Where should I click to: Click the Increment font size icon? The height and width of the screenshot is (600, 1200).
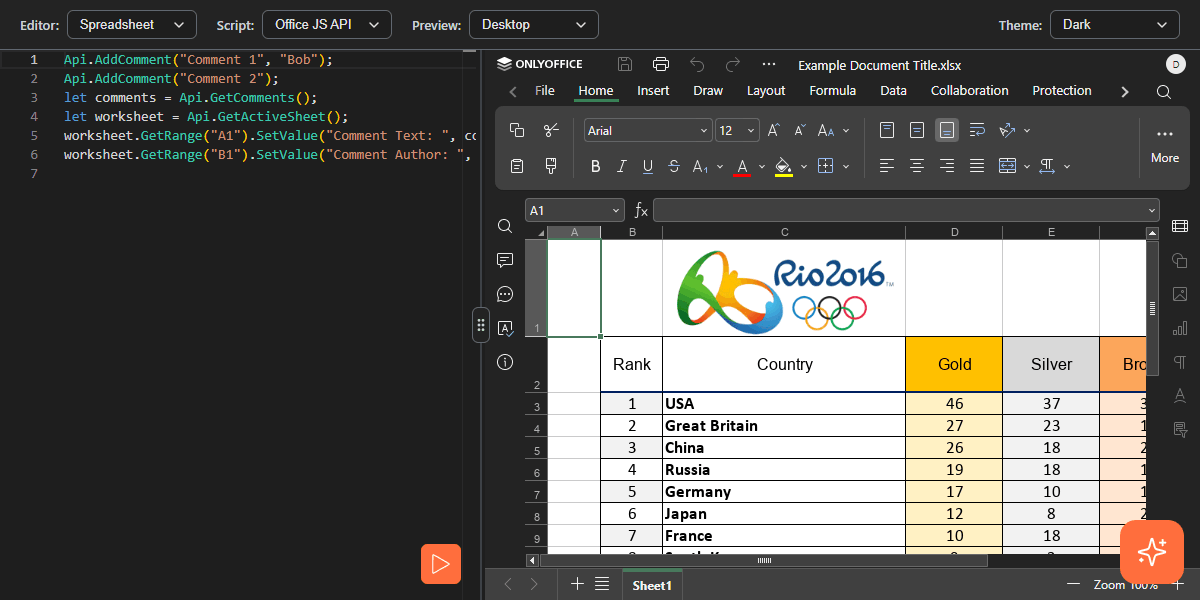pos(773,130)
